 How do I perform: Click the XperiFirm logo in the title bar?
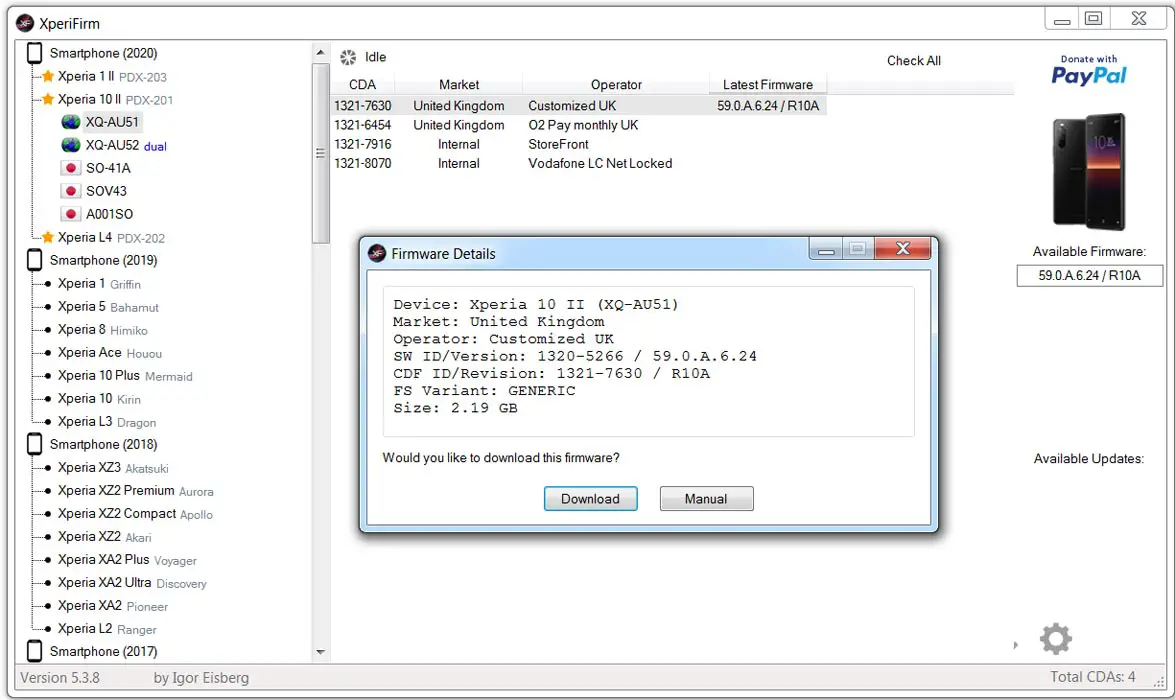[25, 23]
